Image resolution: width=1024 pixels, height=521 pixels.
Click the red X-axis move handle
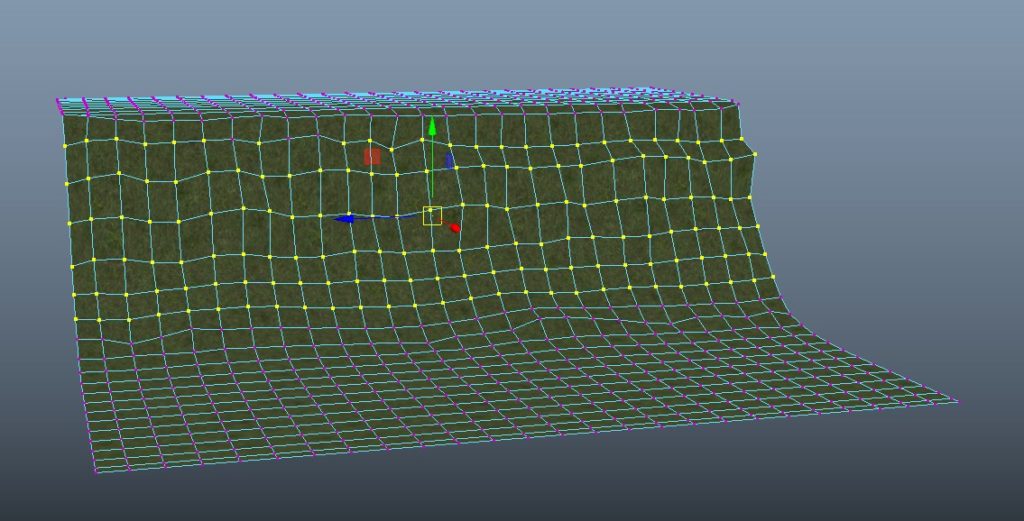[455, 228]
